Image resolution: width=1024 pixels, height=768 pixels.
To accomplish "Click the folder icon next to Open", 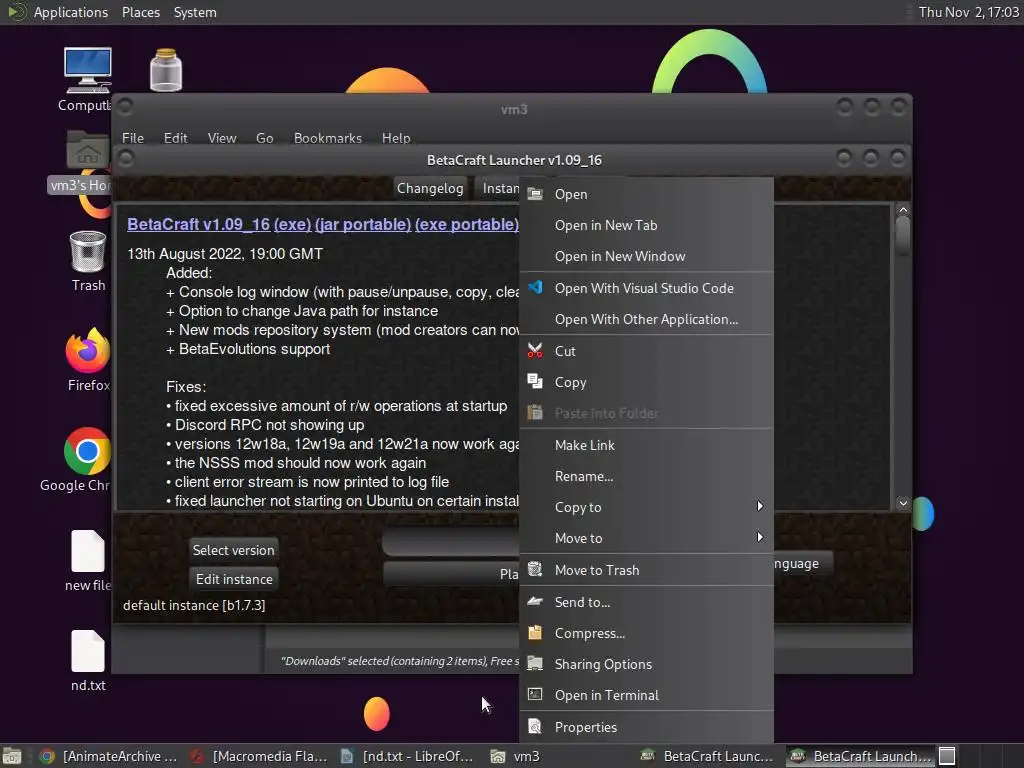I will coord(535,194).
